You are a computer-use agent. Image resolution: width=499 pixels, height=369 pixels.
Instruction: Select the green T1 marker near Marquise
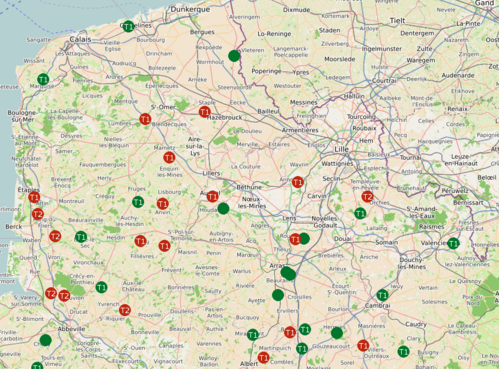(x=43, y=79)
